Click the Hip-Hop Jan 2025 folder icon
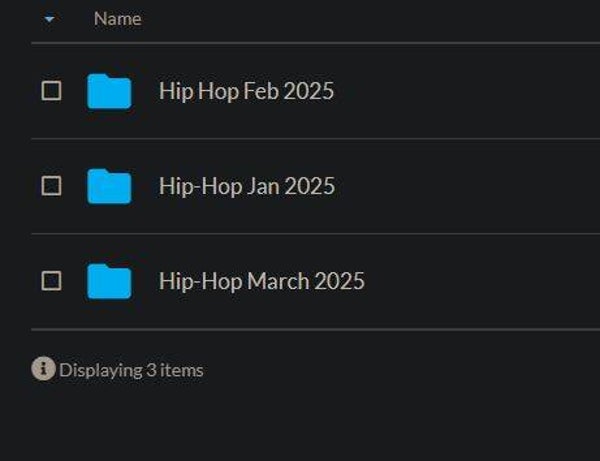The image size is (600, 461). pyautogui.click(x=109, y=186)
